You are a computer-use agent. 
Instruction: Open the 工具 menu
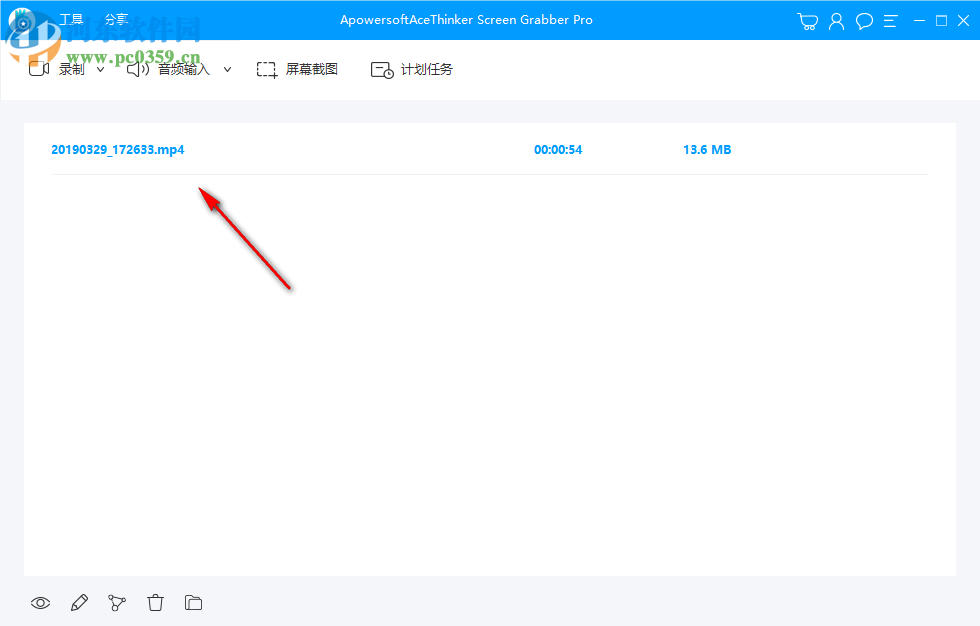click(70, 18)
